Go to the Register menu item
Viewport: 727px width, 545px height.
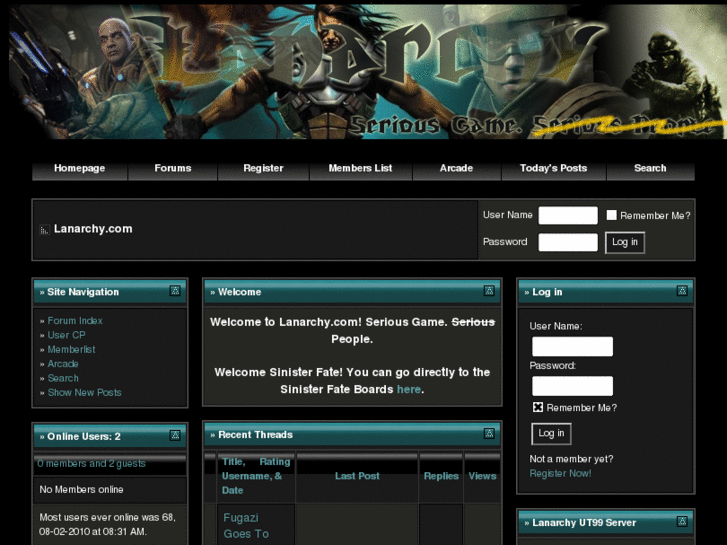click(263, 168)
